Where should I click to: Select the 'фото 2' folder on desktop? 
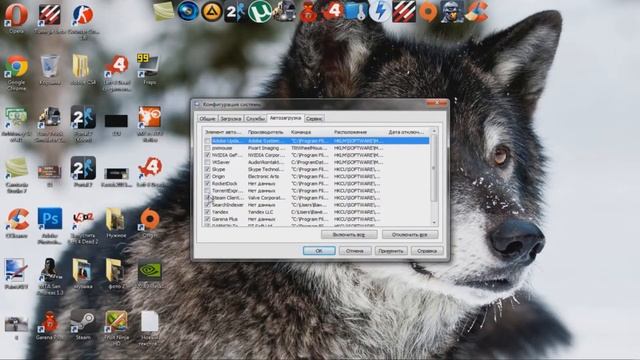116,273
